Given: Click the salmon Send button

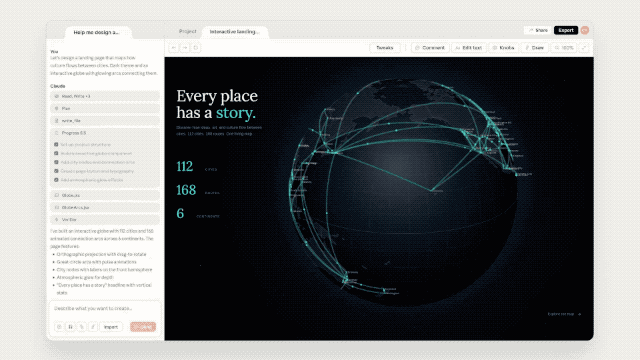Looking at the screenshot, I should [143, 327].
